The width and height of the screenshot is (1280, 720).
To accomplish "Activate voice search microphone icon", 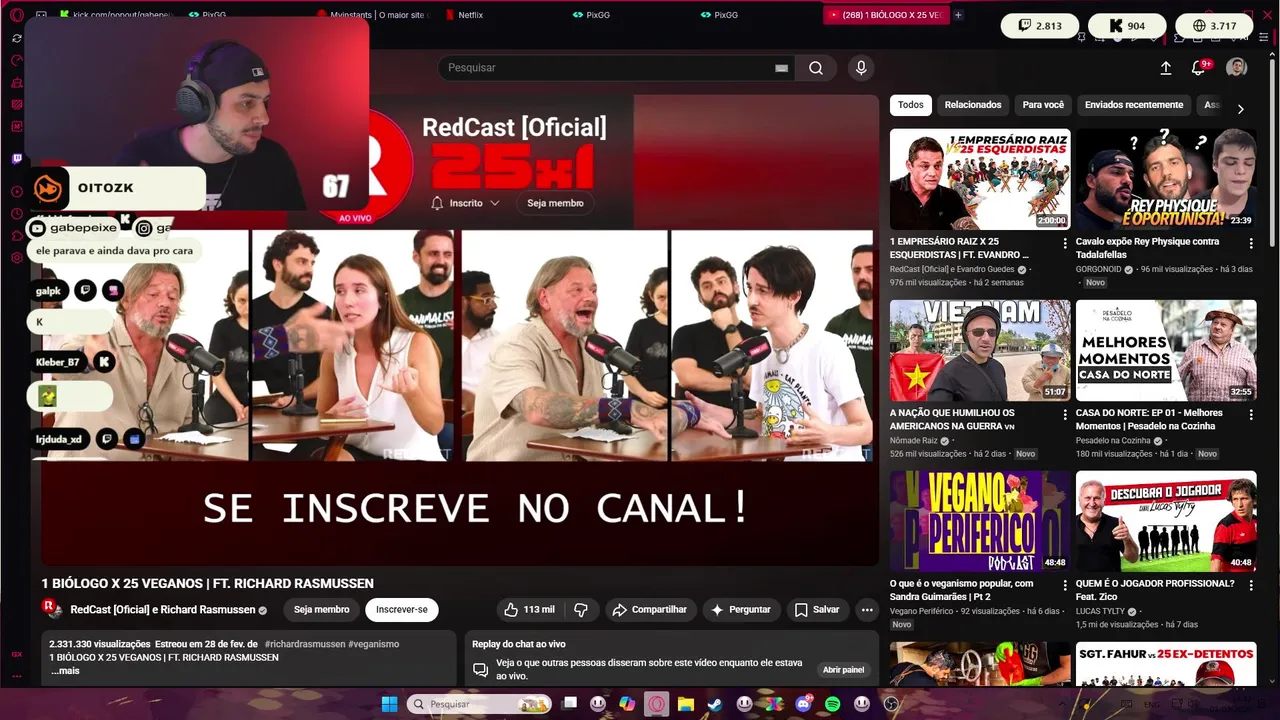I will [x=861, y=68].
